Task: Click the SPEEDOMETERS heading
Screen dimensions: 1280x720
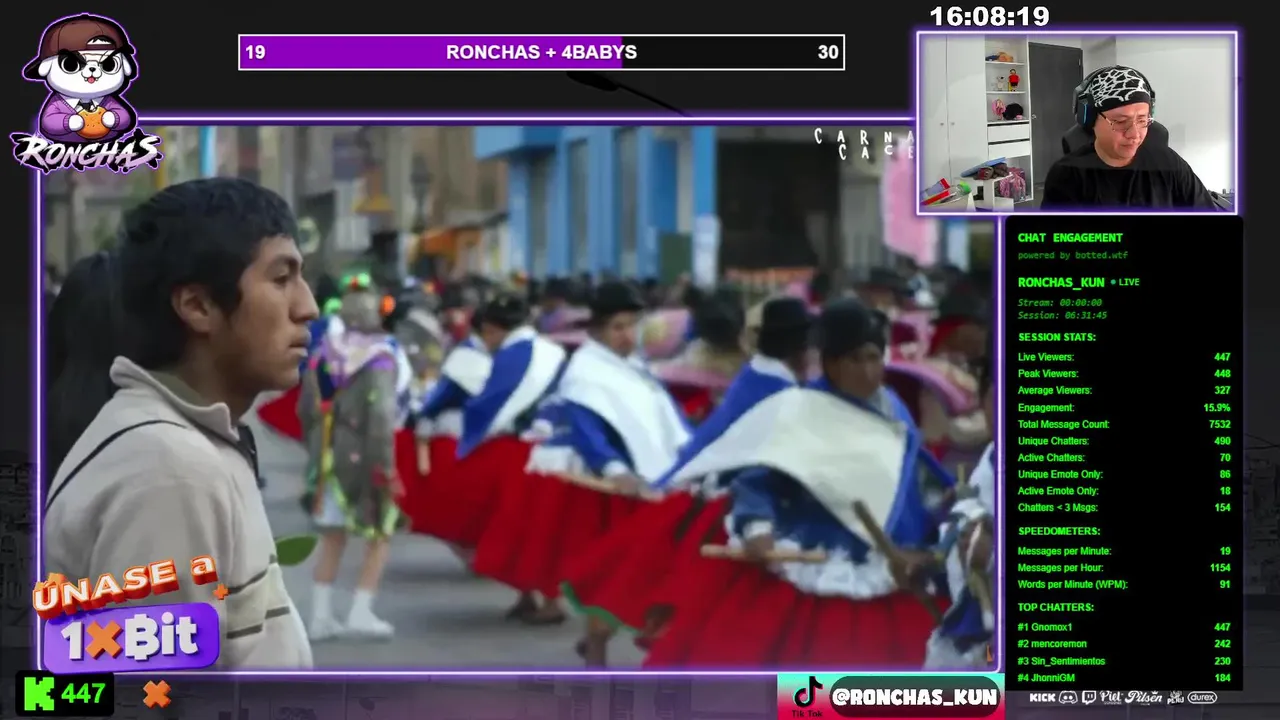Action: point(1059,531)
